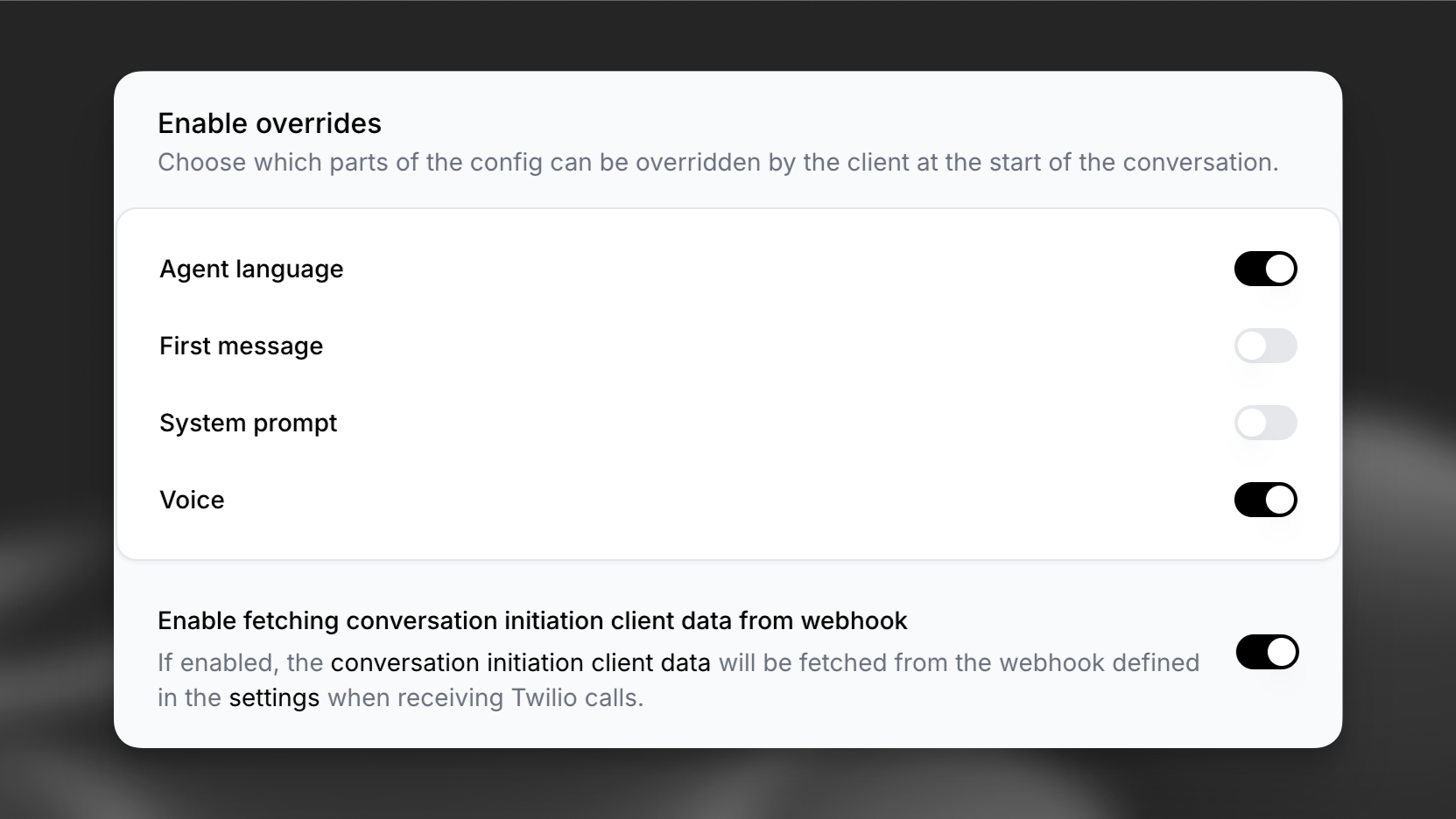Click the knob of the First message toggle
1456x819 pixels.
click(1251, 346)
